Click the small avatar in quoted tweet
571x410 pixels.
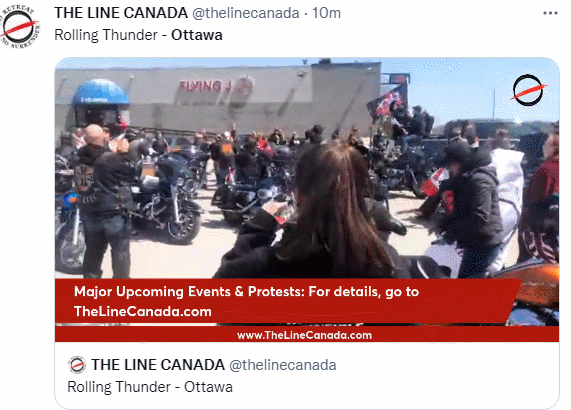click(77, 364)
